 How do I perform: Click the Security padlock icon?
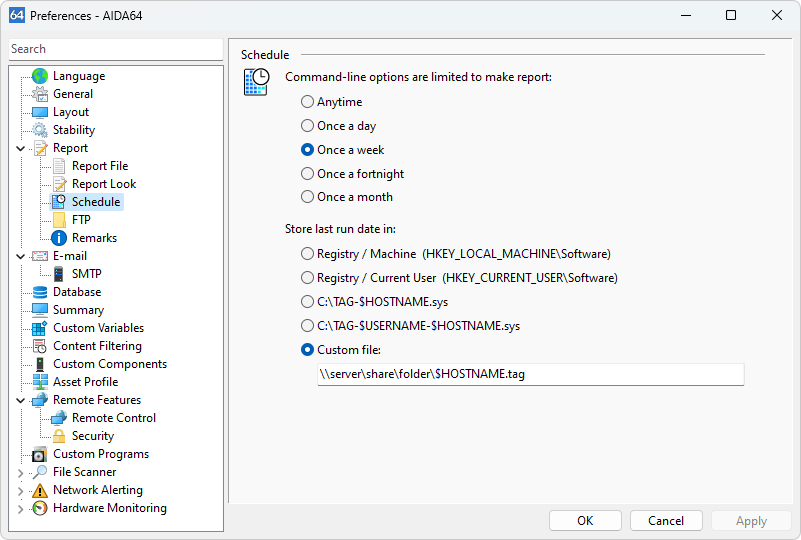[x=59, y=436]
